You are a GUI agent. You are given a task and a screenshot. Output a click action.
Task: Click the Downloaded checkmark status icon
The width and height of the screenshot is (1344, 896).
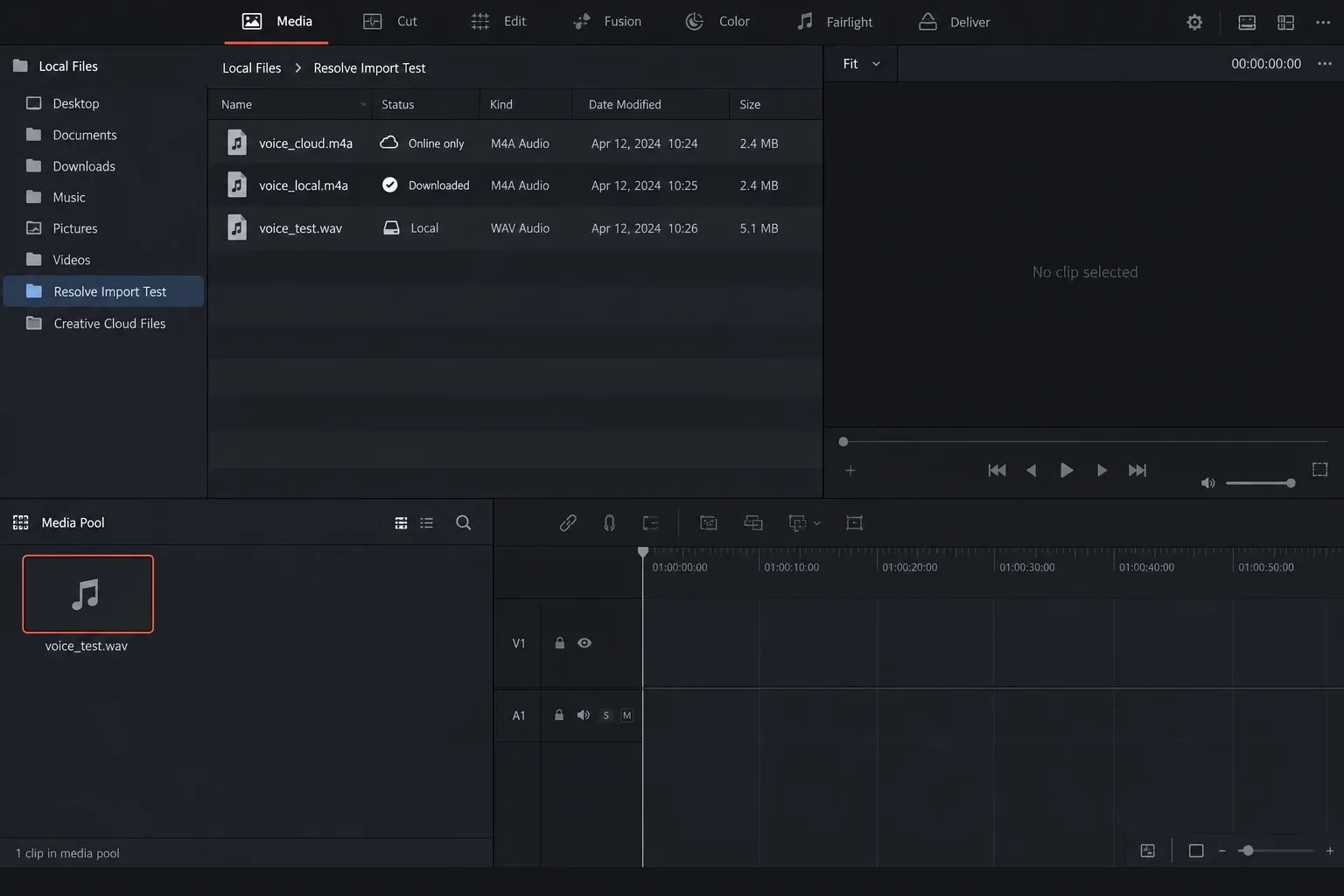(x=390, y=185)
